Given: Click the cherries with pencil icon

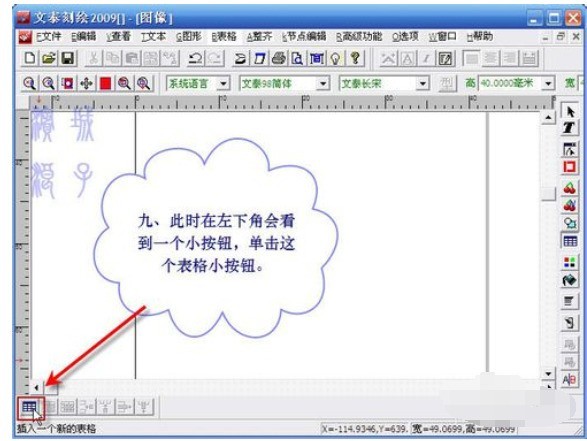Looking at the screenshot, I should (570, 205).
